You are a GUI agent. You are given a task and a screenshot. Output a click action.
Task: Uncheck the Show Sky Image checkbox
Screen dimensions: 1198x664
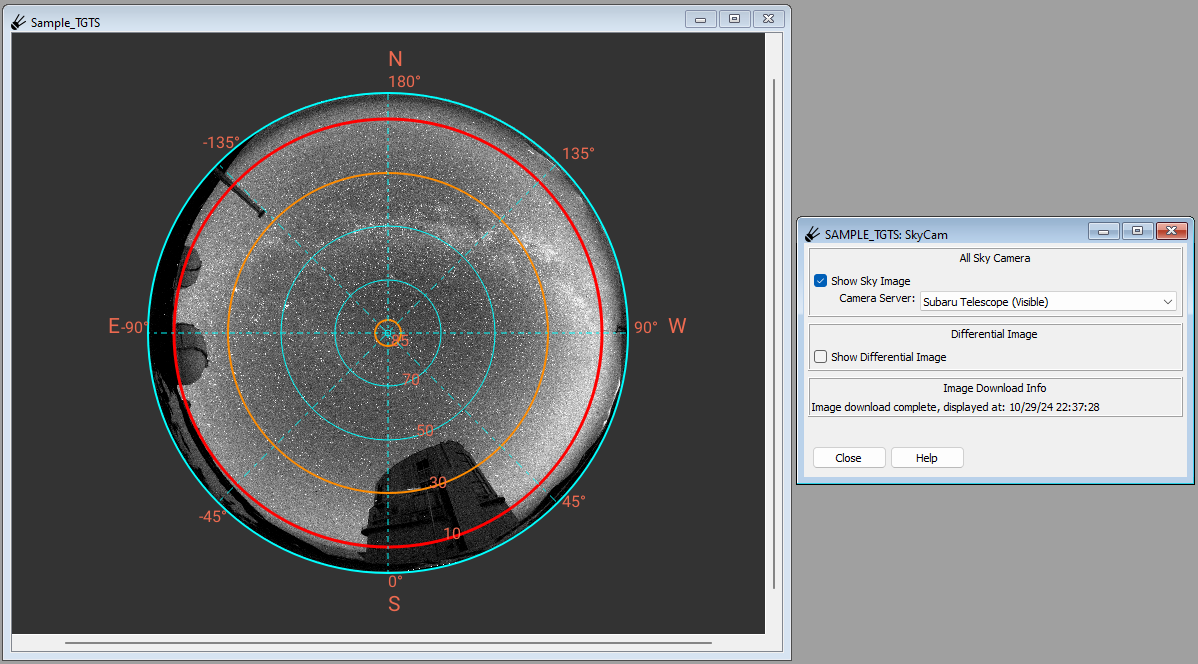(x=821, y=280)
